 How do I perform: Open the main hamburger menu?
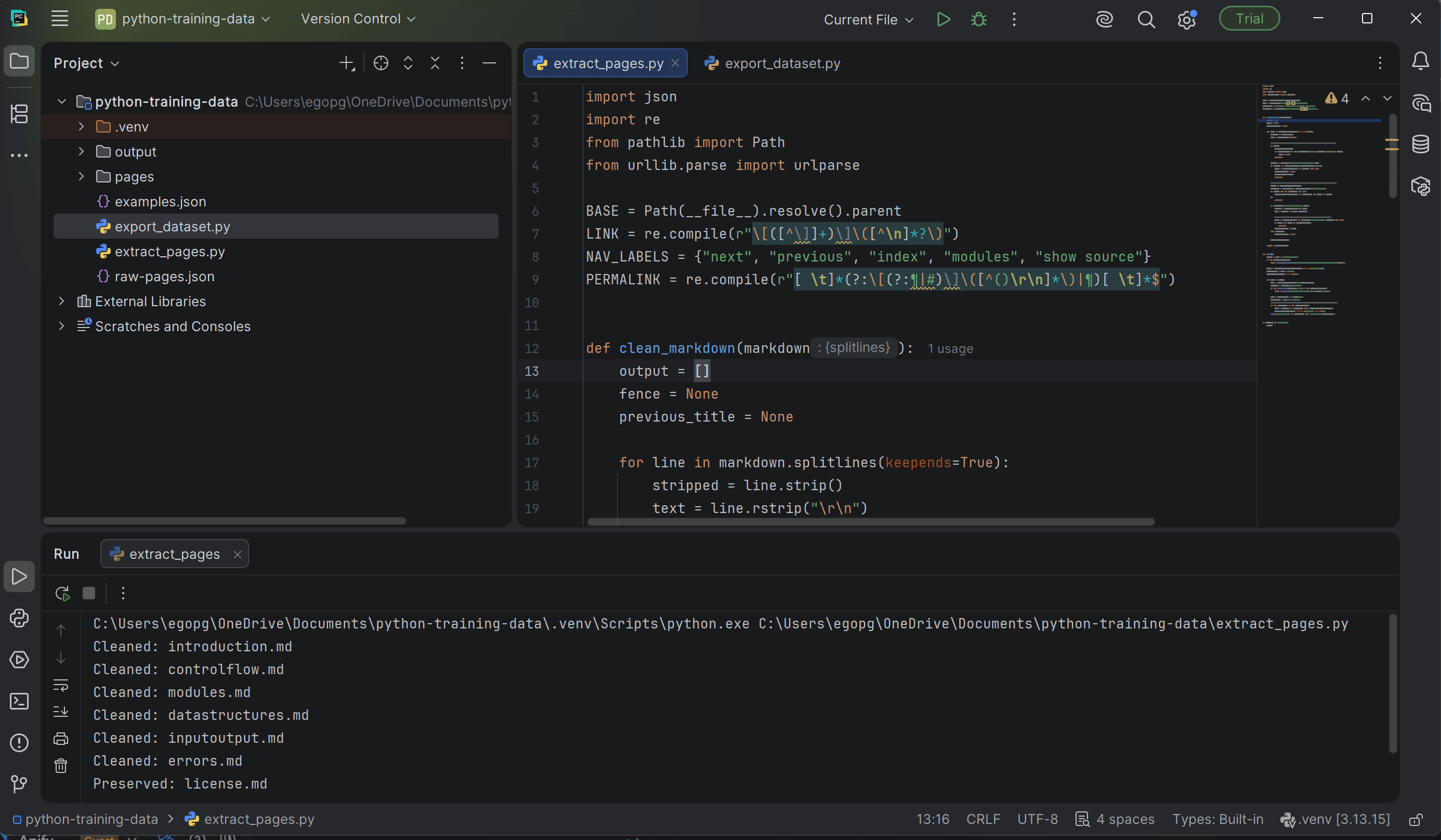coord(59,19)
